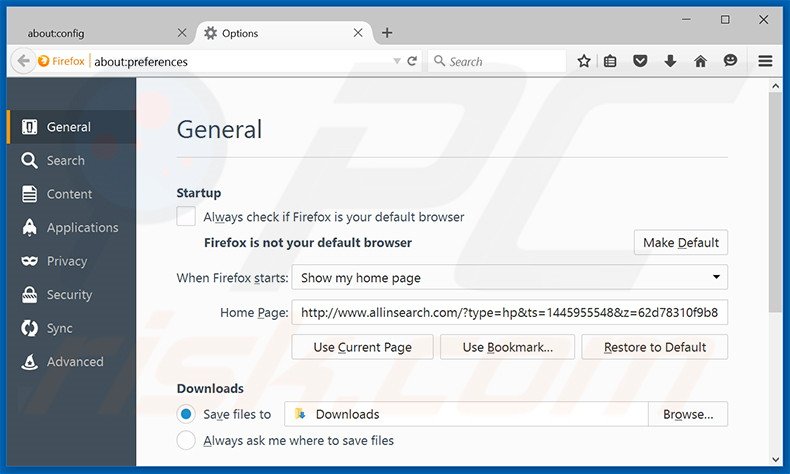Image resolution: width=790 pixels, height=474 pixels.
Task: Click the search magnifier icon in search box
Action: 439,61
